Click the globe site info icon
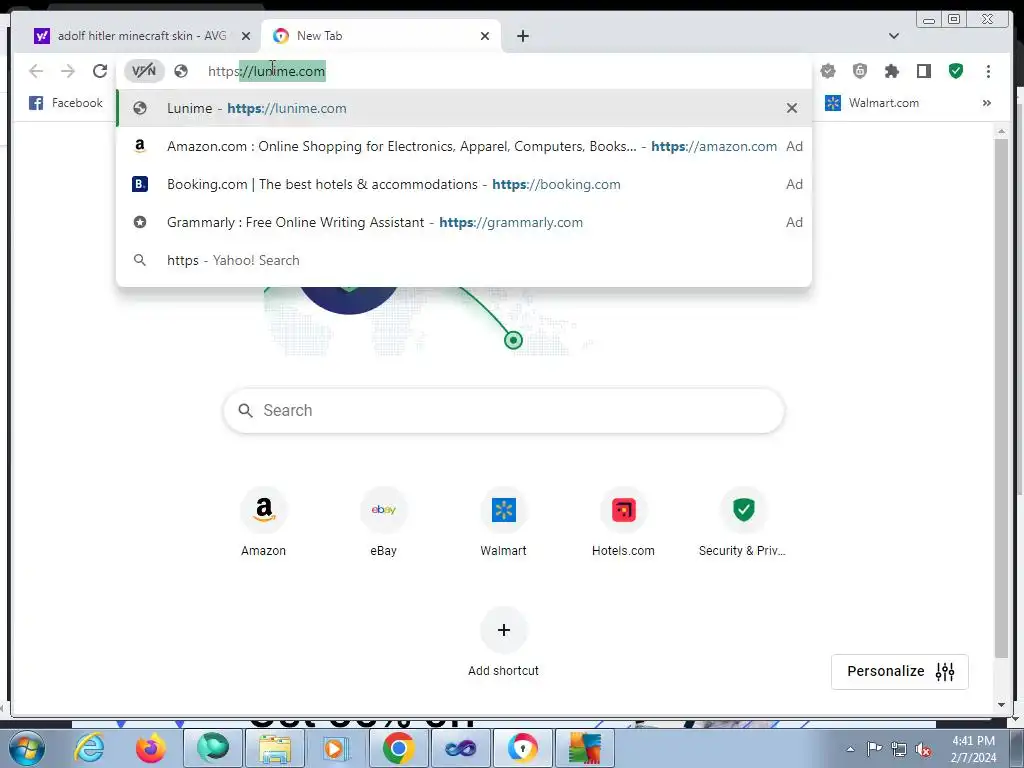Image resolution: width=1024 pixels, height=768 pixels. click(x=181, y=71)
